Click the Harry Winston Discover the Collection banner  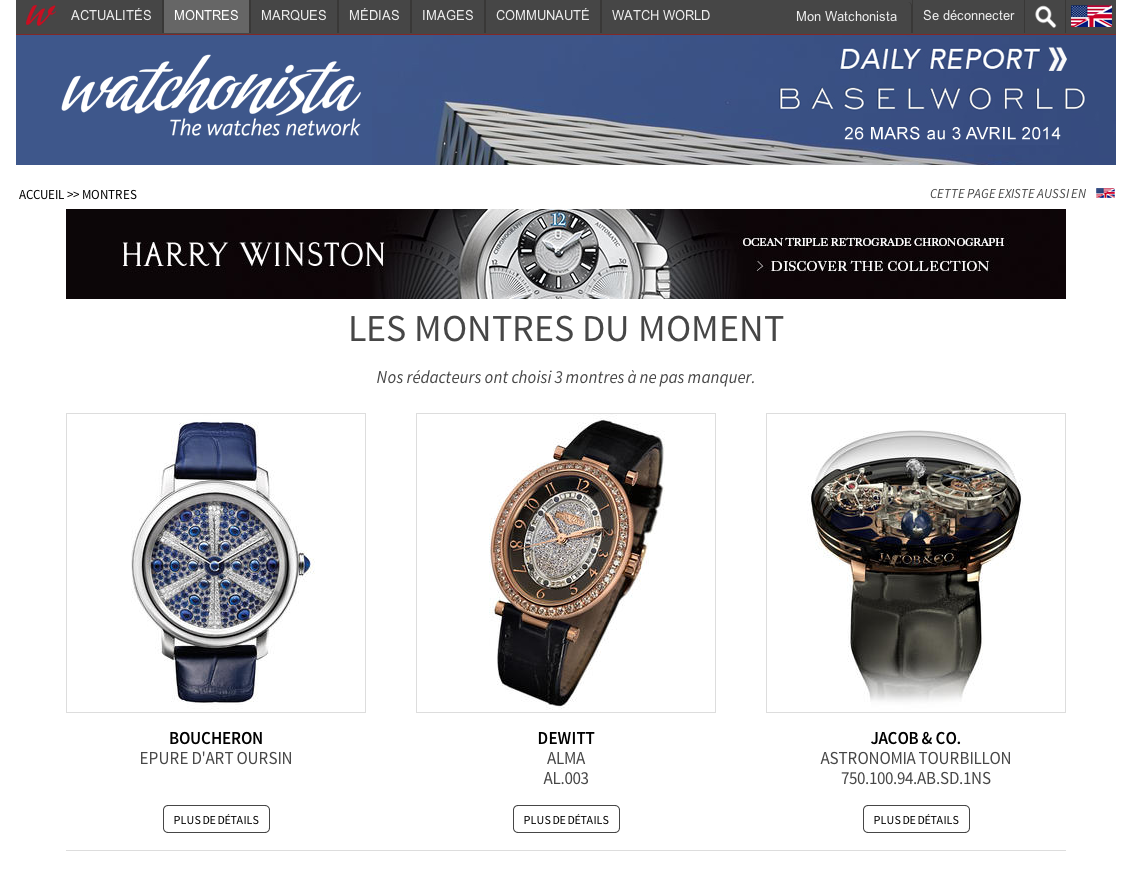click(x=566, y=254)
